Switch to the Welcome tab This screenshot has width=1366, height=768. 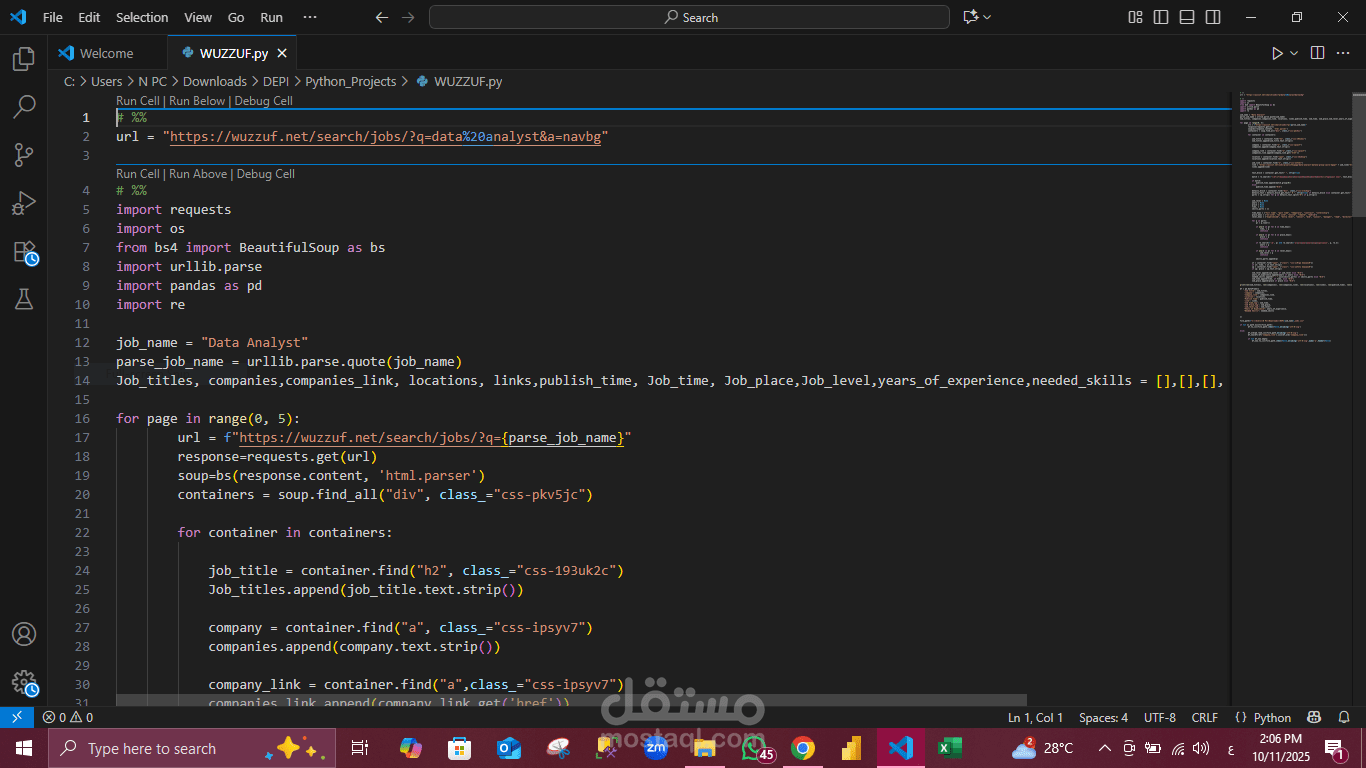click(x=107, y=52)
